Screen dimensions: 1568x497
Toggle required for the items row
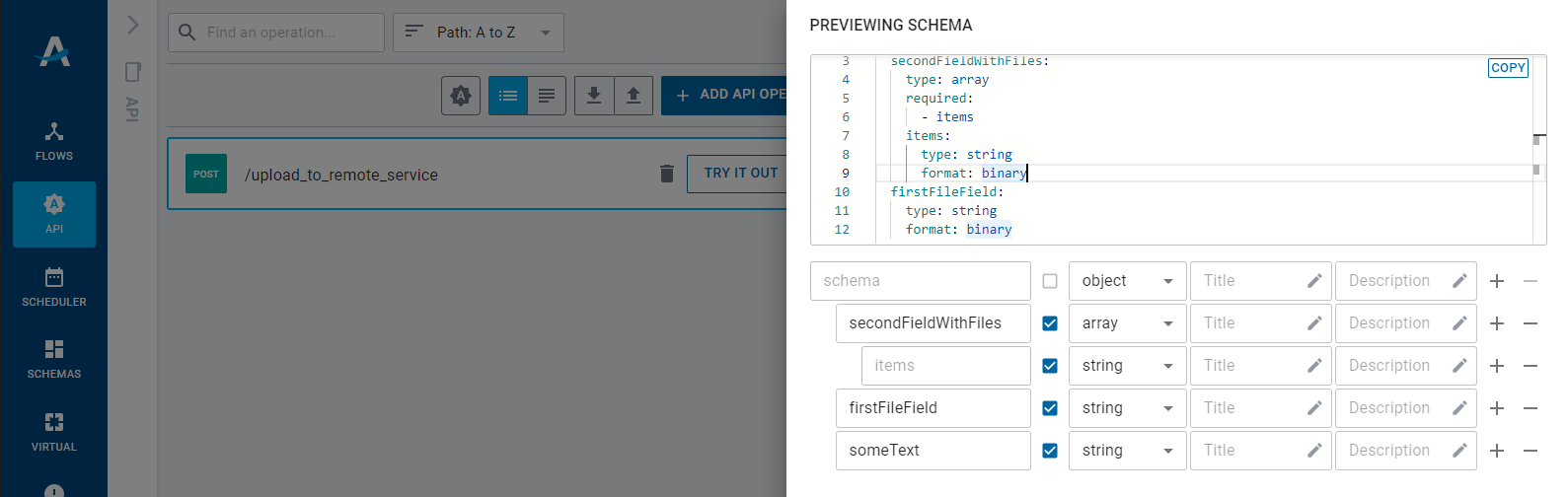pyautogui.click(x=1050, y=366)
